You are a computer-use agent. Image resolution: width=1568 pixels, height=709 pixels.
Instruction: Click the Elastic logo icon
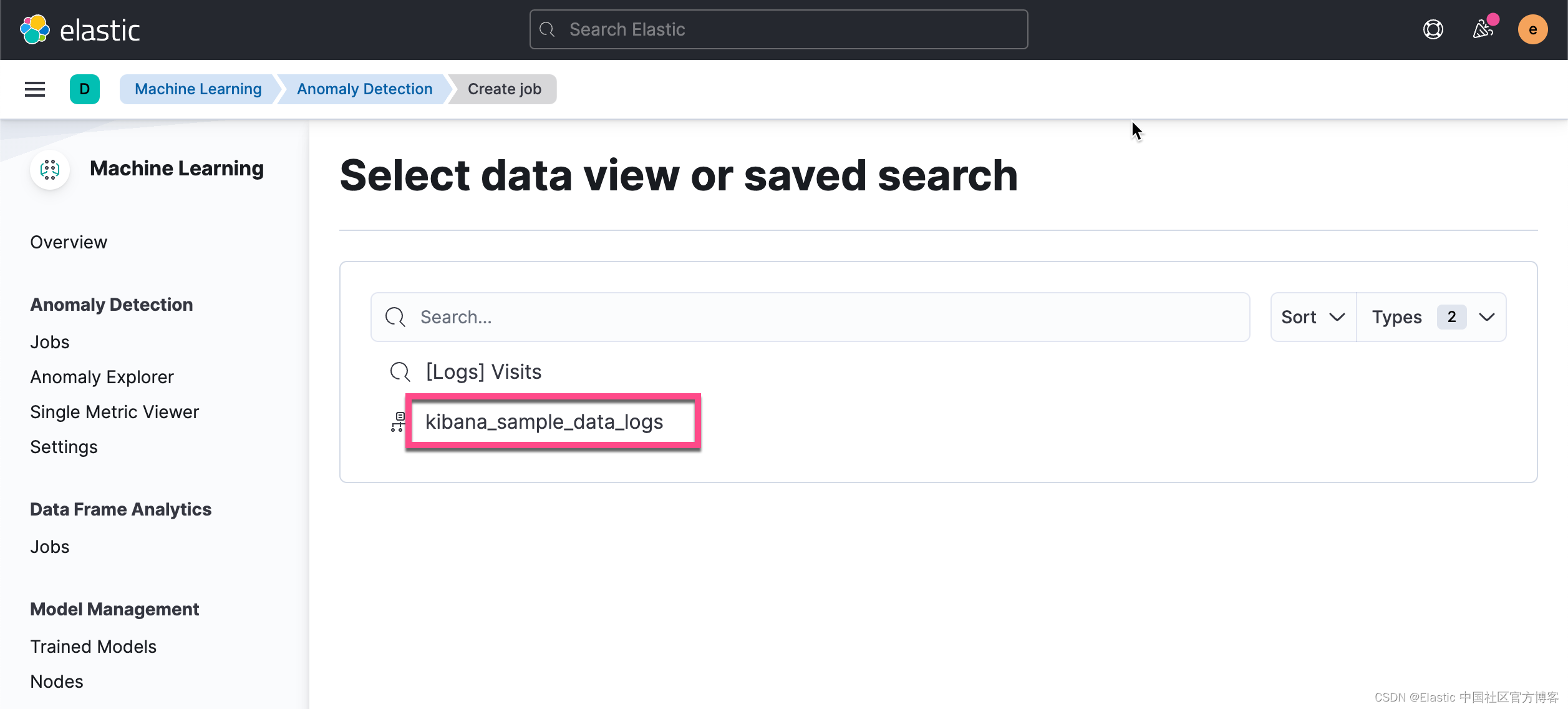click(35, 29)
